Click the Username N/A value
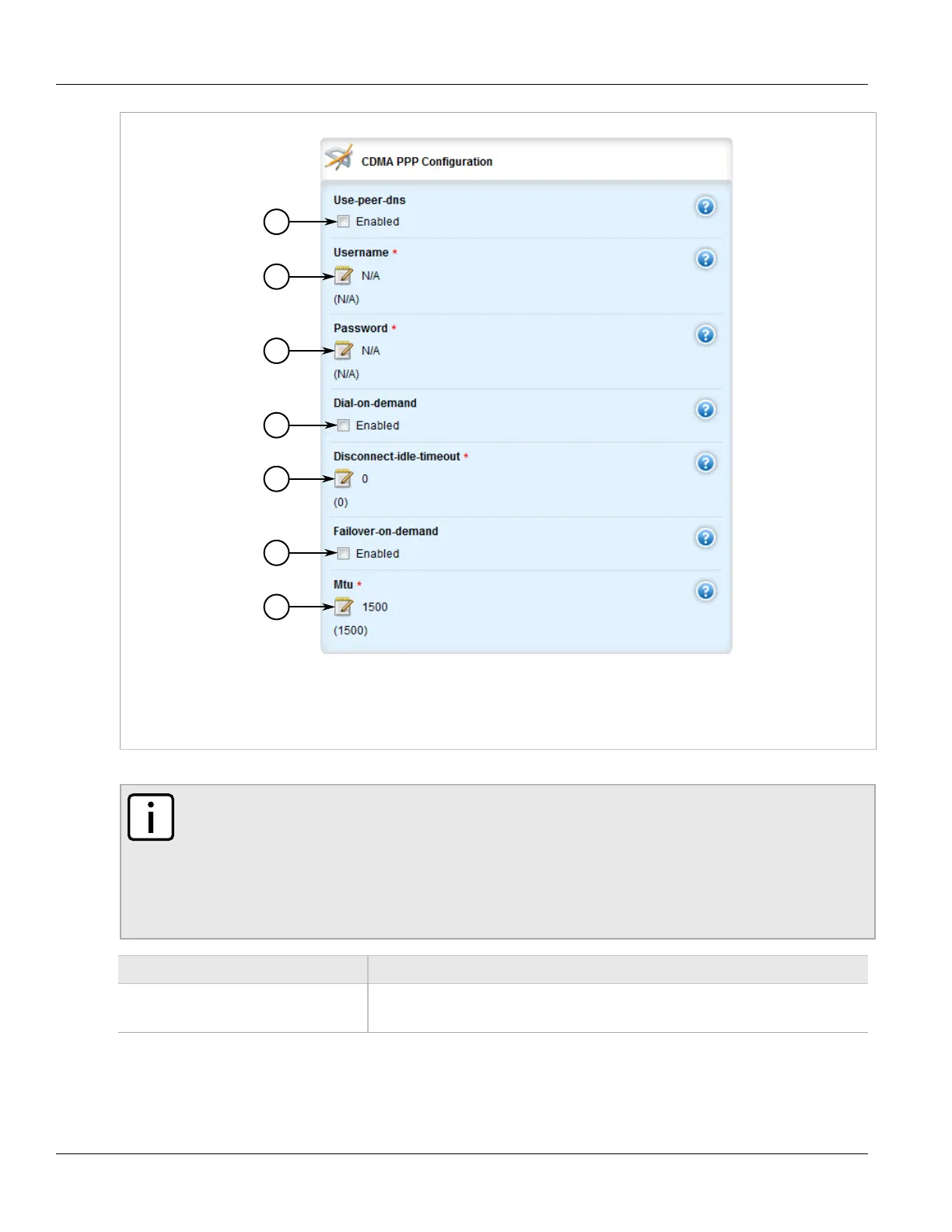This screenshot has width=952, height=1232. coord(370,276)
